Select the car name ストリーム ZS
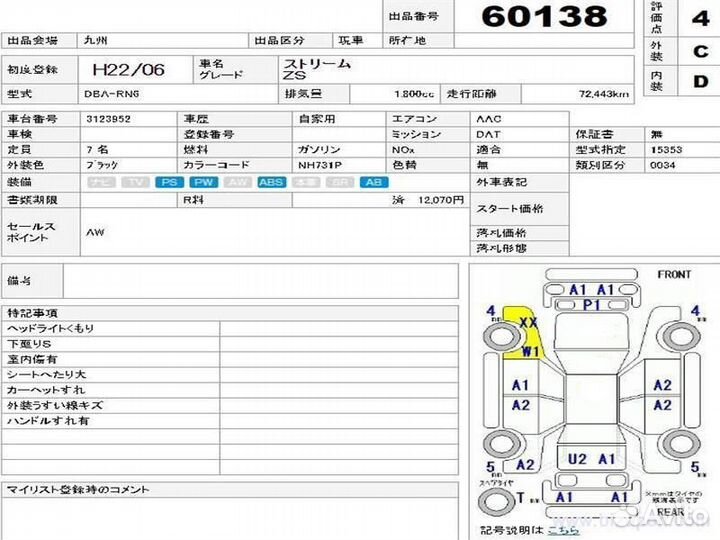Viewport: 720px width, 540px height. [x=317, y=69]
